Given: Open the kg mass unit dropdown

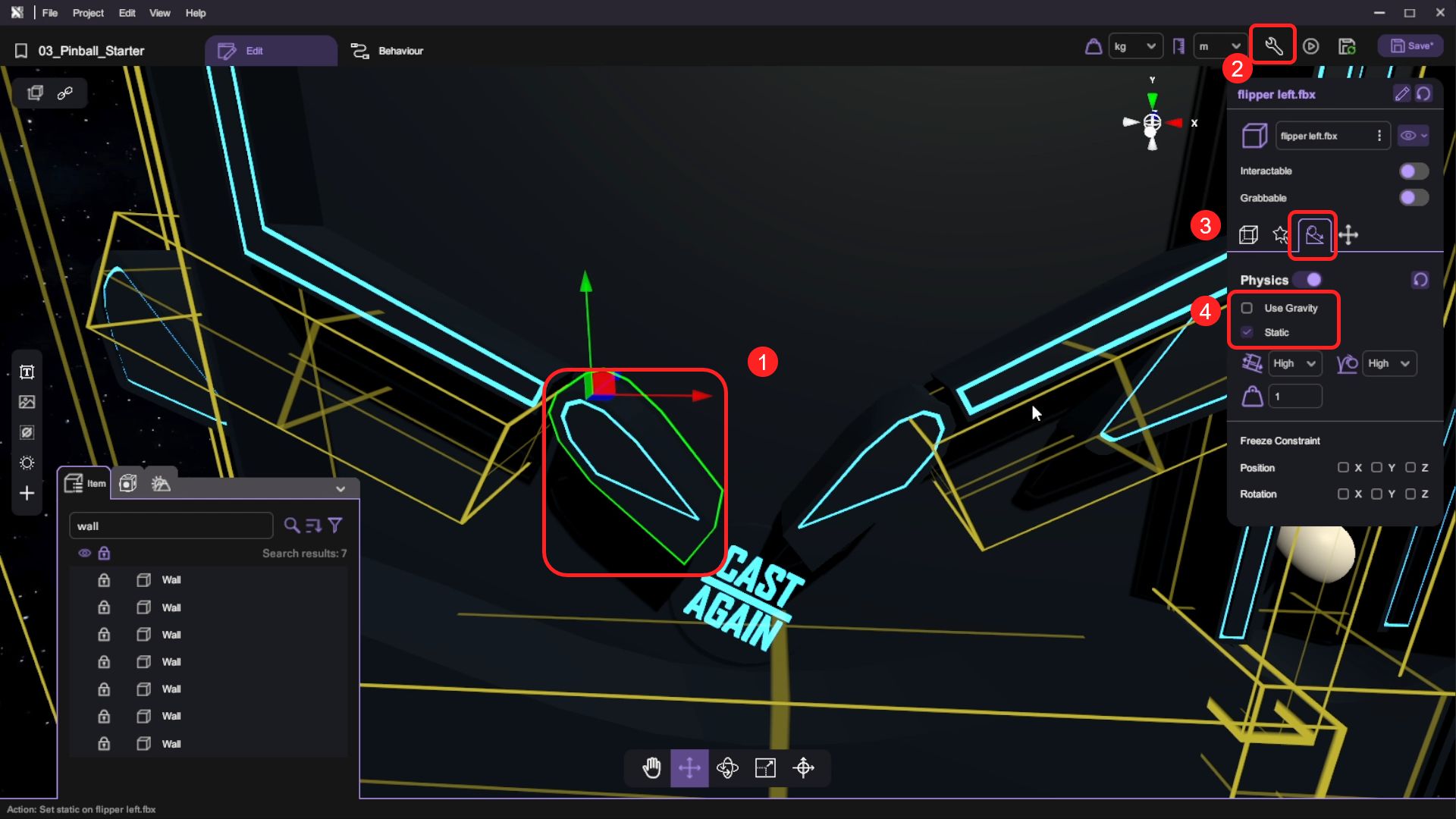Looking at the screenshot, I should pyautogui.click(x=1134, y=46).
